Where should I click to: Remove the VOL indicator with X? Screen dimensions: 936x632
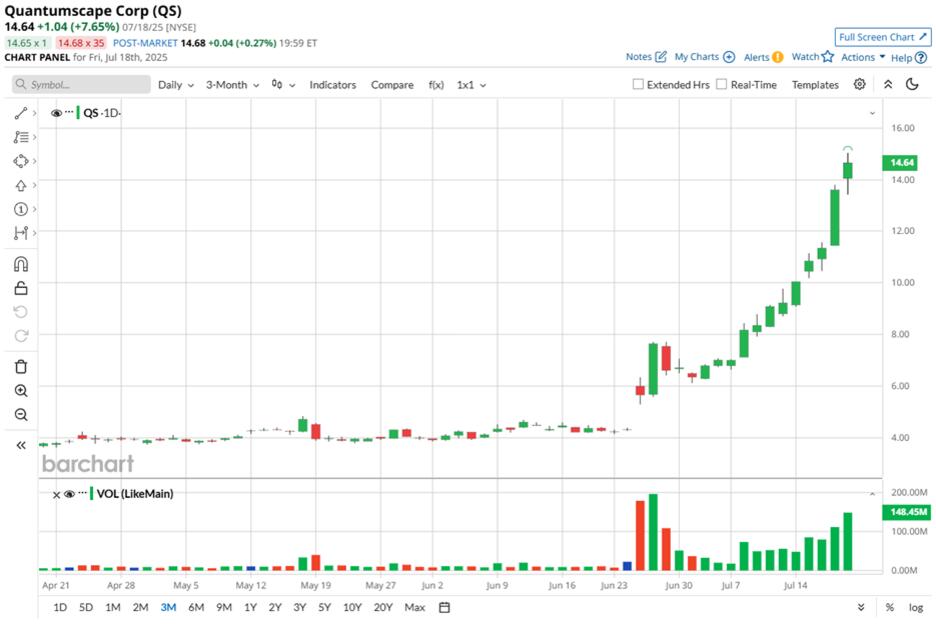[x=56, y=495]
